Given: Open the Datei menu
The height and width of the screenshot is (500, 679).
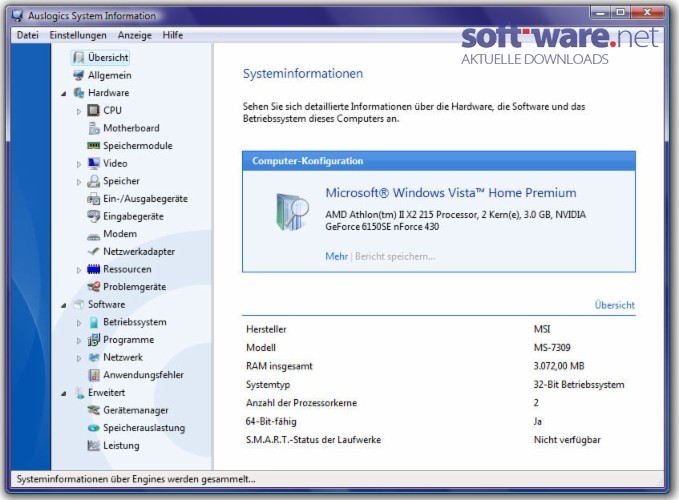Looking at the screenshot, I should pyautogui.click(x=28, y=35).
